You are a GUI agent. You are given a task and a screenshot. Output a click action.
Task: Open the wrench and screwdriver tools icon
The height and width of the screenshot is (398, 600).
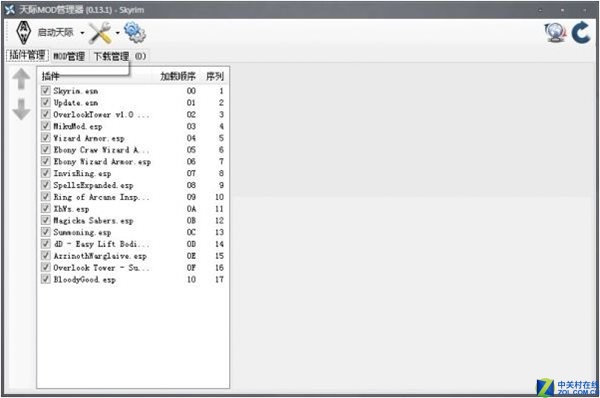point(100,33)
